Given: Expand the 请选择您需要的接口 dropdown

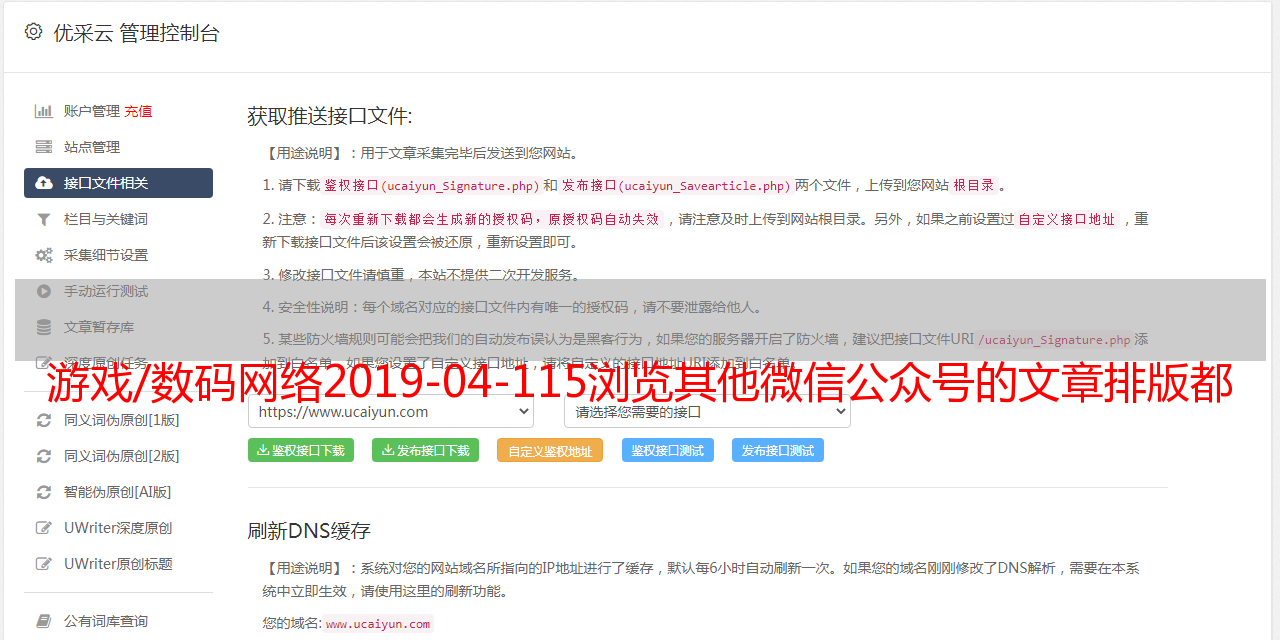Looking at the screenshot, I should tap(707, 411).
